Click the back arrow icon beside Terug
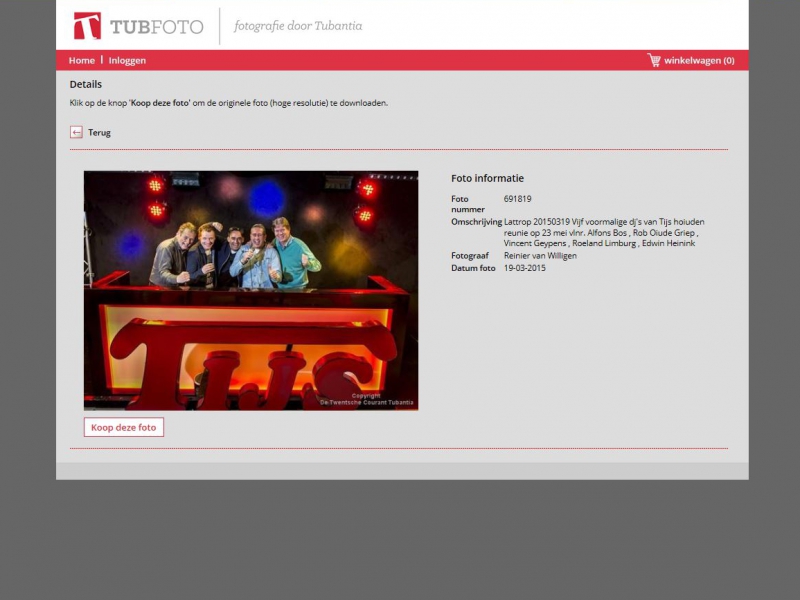Viewport: 800px width, 600px height. [x=76, y=132]
